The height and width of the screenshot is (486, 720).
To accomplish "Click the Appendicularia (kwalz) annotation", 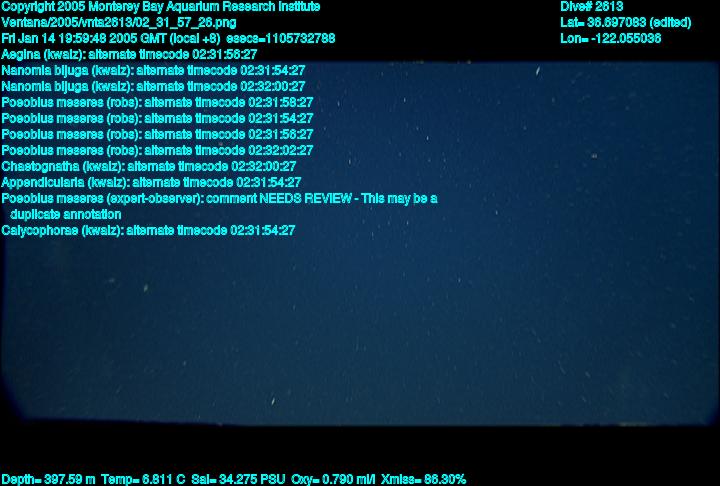I will click(151, 182).
